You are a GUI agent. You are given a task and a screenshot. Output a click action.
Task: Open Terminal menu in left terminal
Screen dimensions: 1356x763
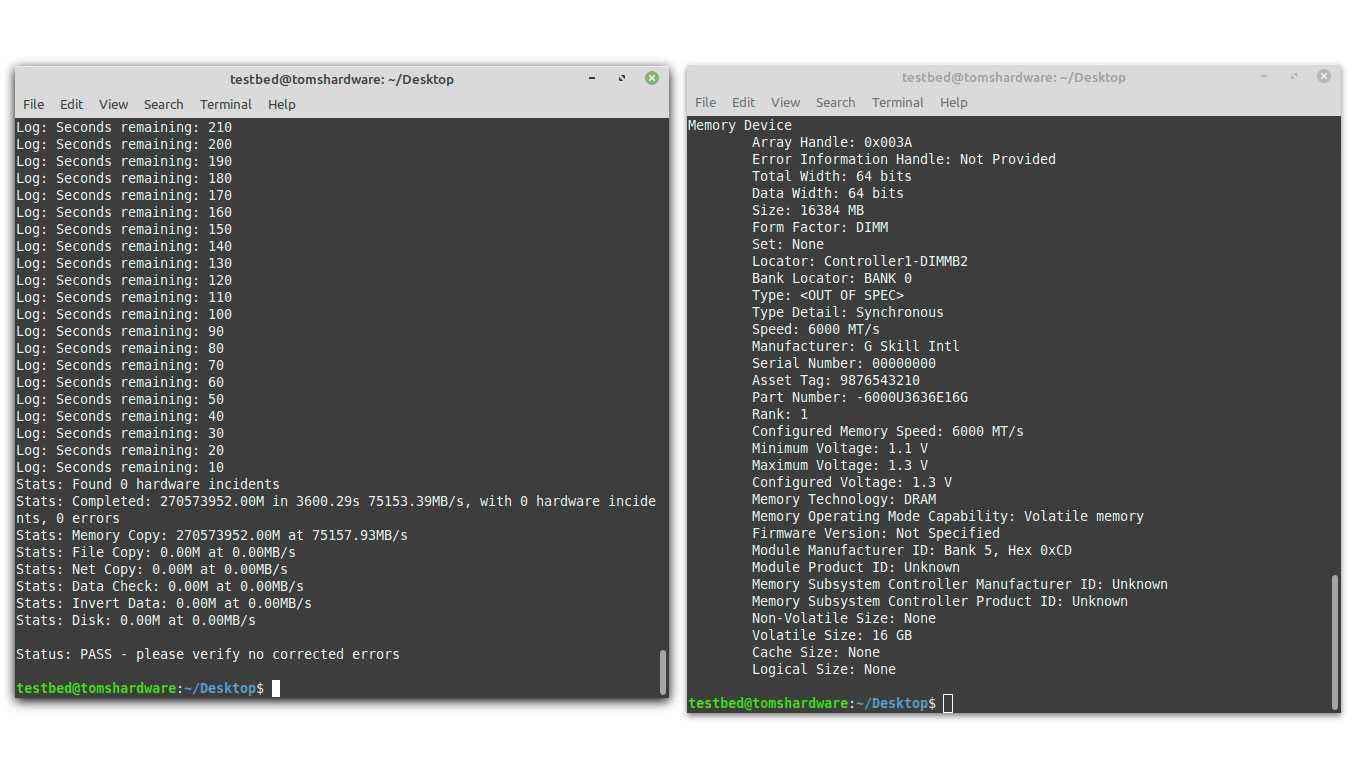226,104
